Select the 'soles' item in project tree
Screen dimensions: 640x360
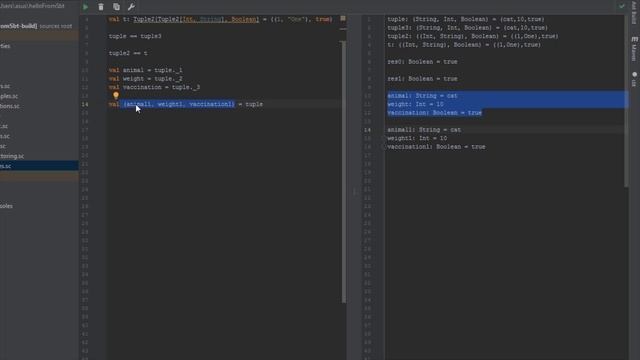tap(7, 206)
